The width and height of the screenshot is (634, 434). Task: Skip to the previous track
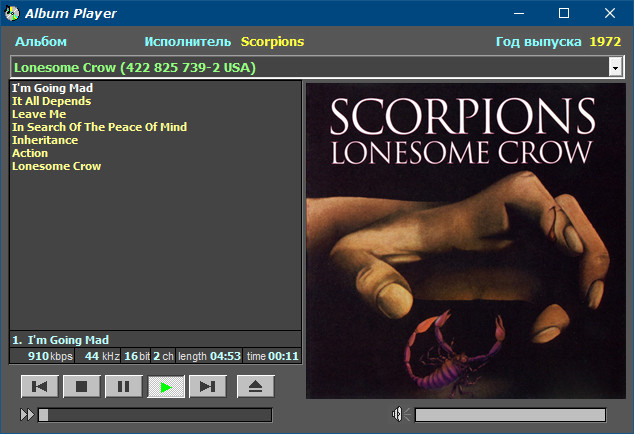40,387
